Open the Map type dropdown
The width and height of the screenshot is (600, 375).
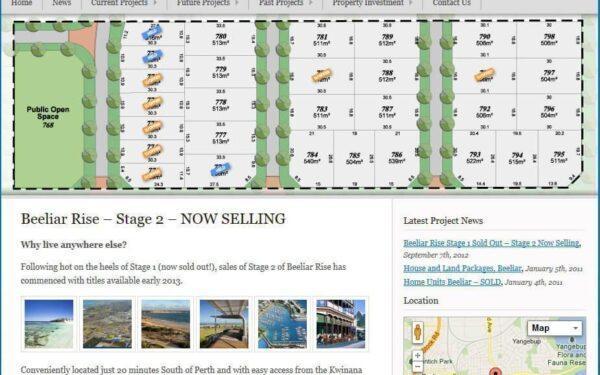tap(554, 328)
